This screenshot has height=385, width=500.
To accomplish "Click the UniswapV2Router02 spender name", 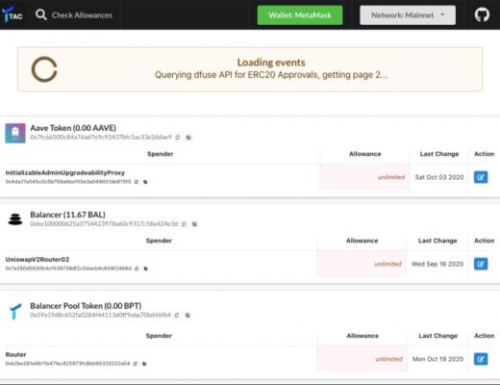I will pos(37,259).
